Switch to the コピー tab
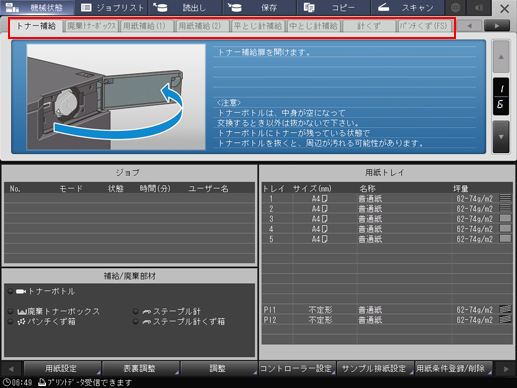This screenshot has height=388, width=517. pos(333,7)
